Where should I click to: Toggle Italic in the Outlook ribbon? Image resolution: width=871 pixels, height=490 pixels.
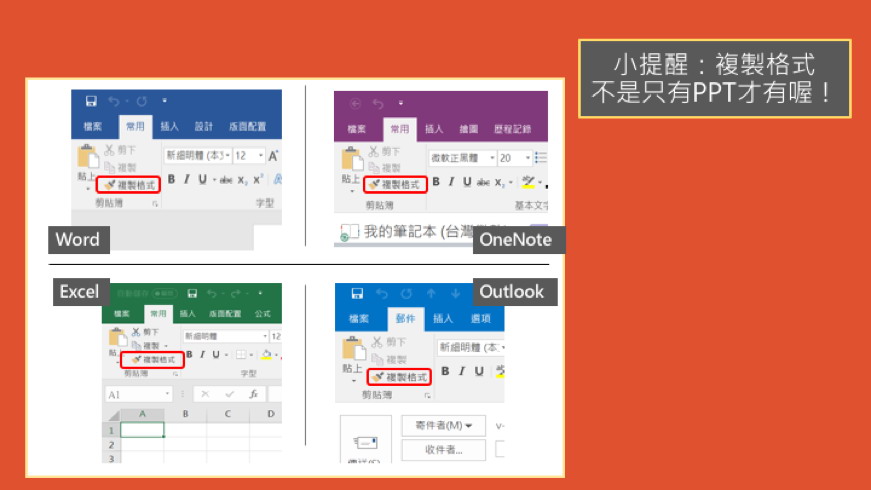tap(462, 371)
